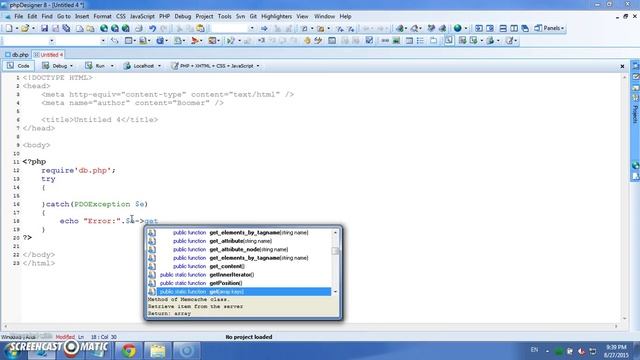Screen dimensions: 640x360
Task: Open the File menu
Action: click(19, 16)
